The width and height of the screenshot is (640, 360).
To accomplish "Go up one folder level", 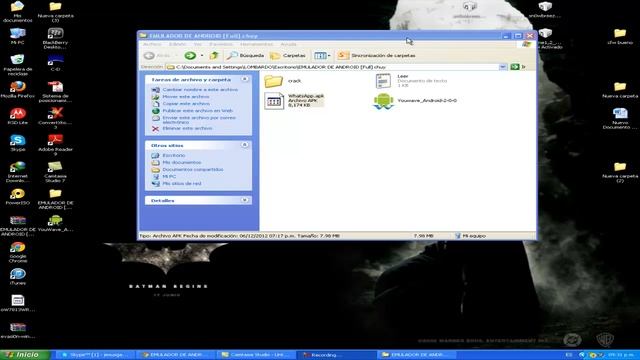I will tap(213, 56).
